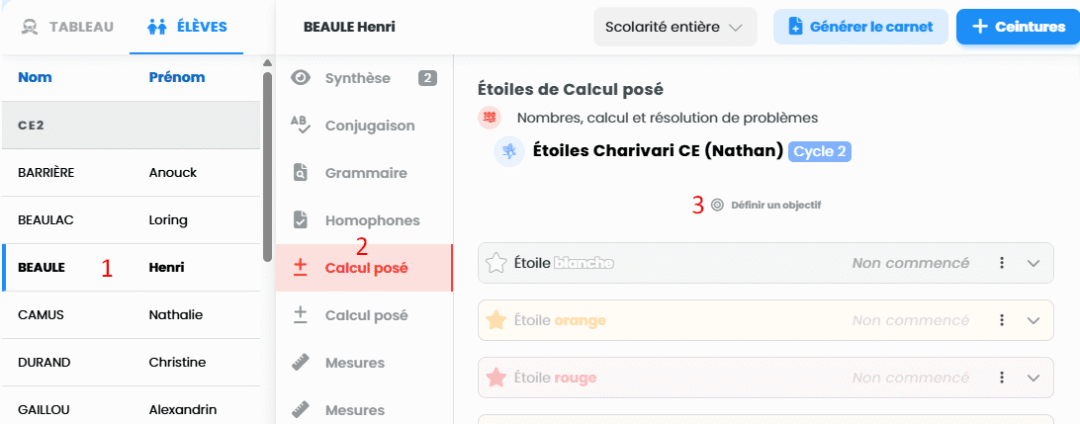Click the red star icon of Étoile rouge
1080x424 pixels.
(495, 378)
